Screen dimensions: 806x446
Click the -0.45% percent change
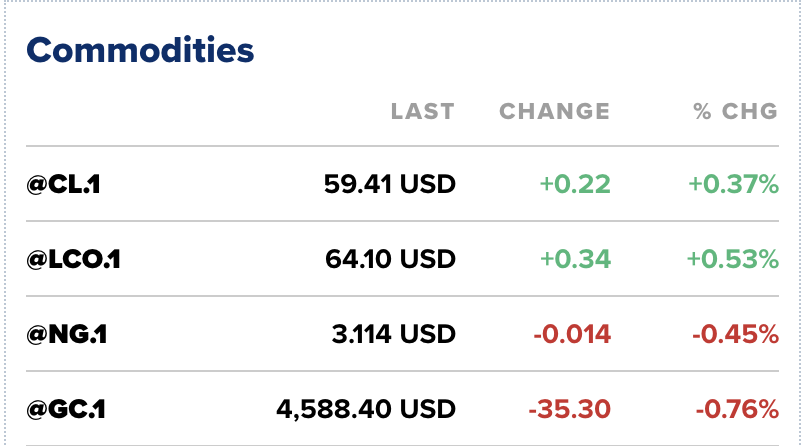point(735,334)
